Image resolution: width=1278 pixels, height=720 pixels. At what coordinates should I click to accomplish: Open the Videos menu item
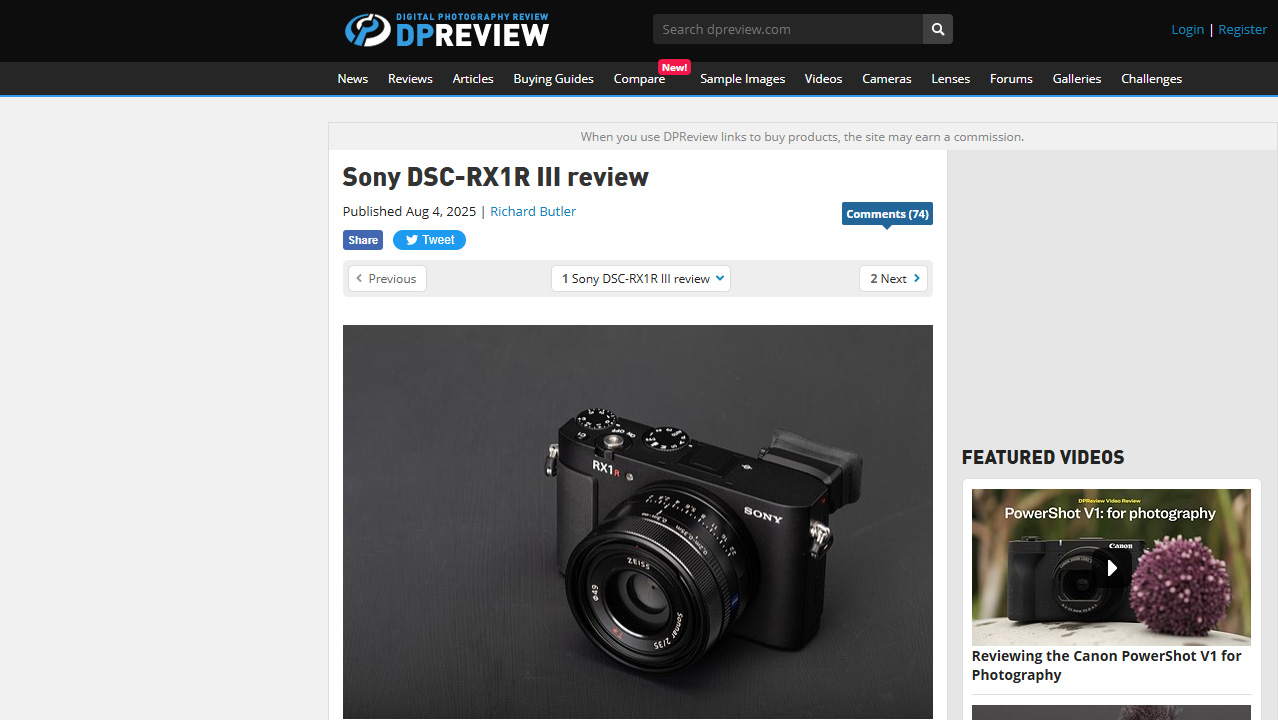coord(823,79)
